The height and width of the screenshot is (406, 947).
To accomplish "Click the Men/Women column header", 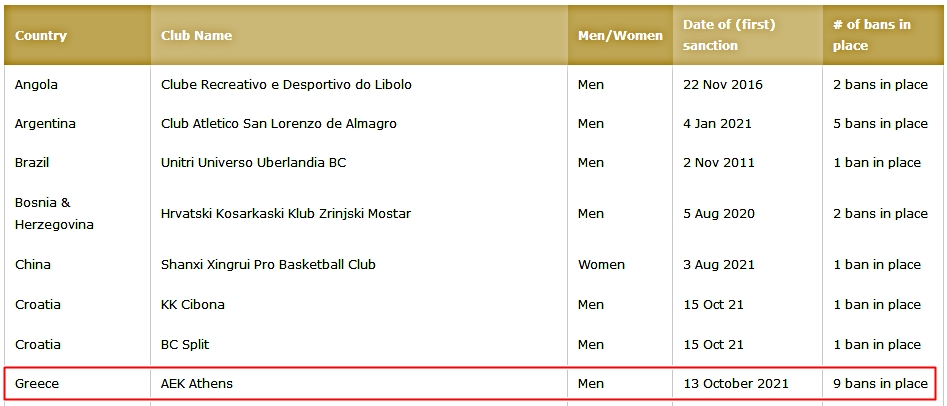I will (x=620, y=36).
